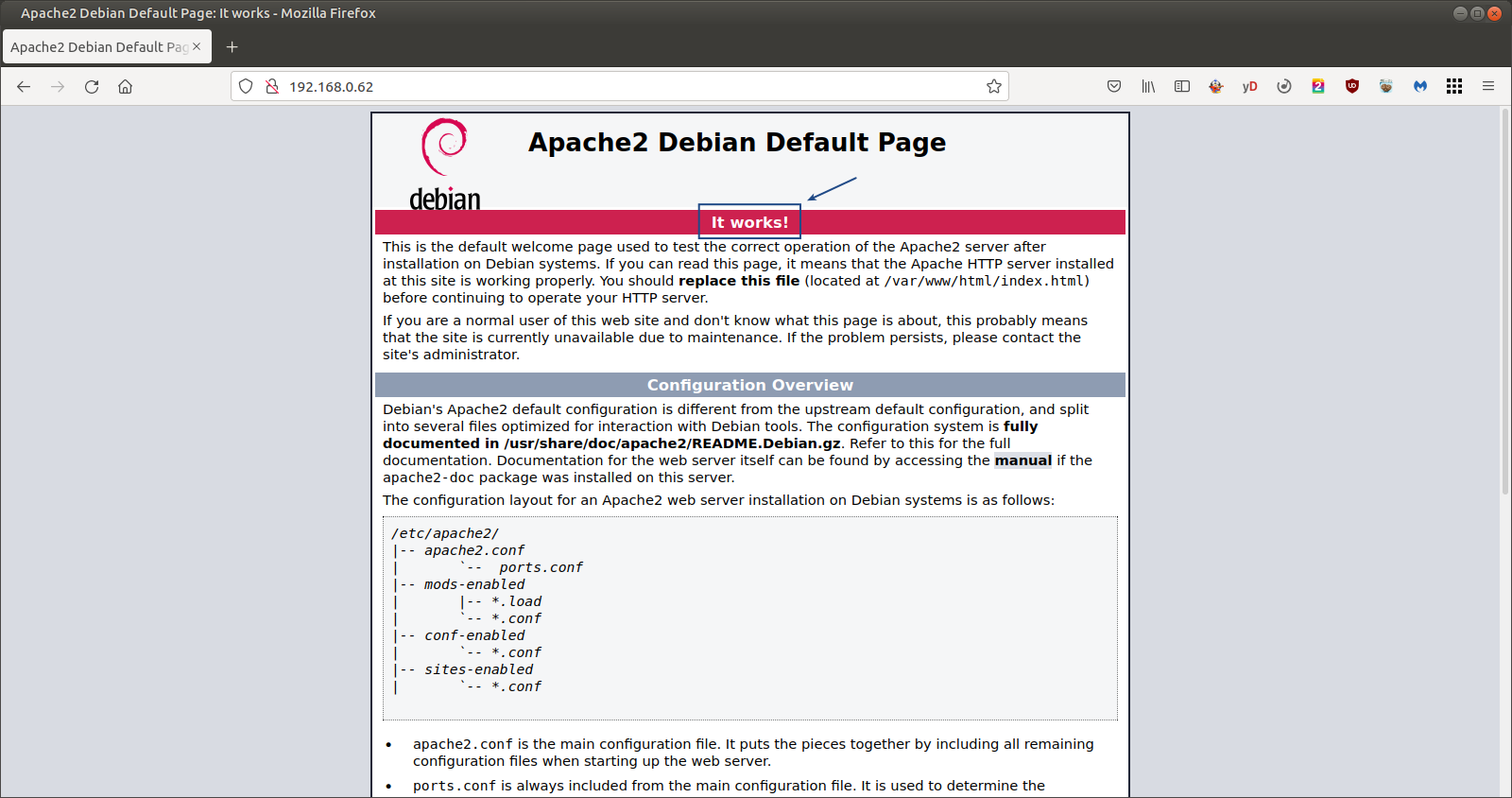Minimize the Firefox window

point(1460,13)
